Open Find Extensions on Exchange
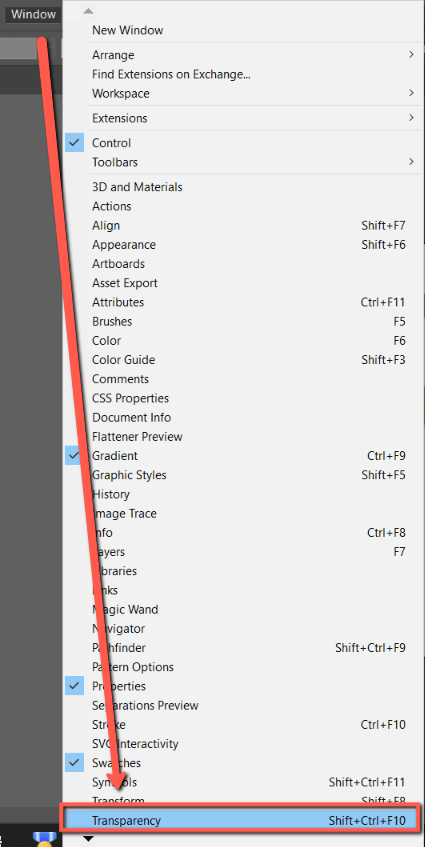 coord(171,75)
